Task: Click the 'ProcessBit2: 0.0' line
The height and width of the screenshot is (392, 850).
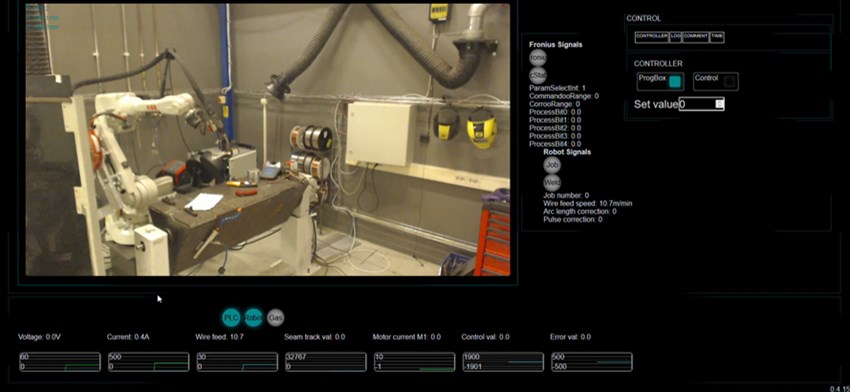Action: [555, 128]
